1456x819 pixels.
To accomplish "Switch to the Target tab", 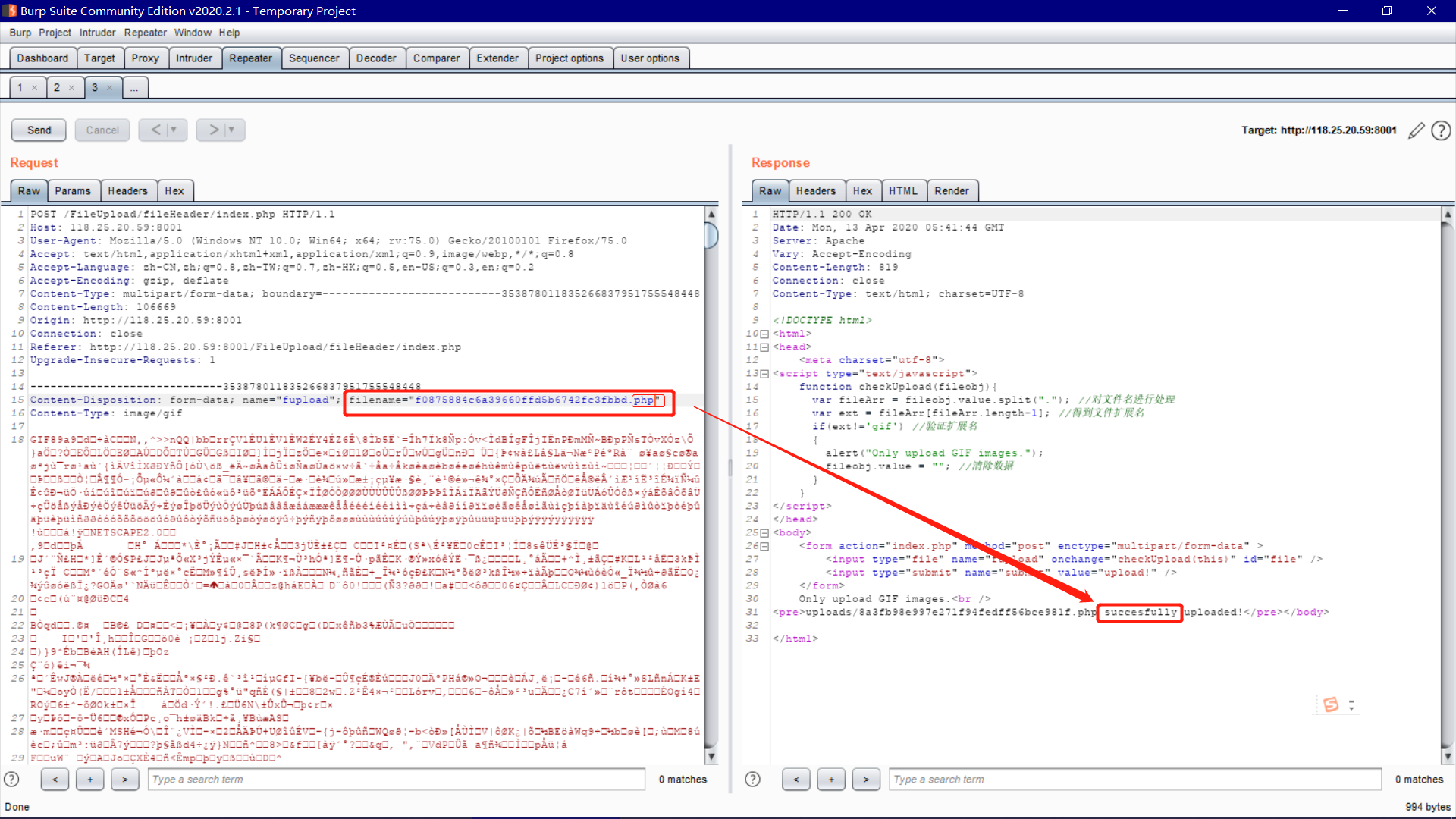I will tap(99, 58).
